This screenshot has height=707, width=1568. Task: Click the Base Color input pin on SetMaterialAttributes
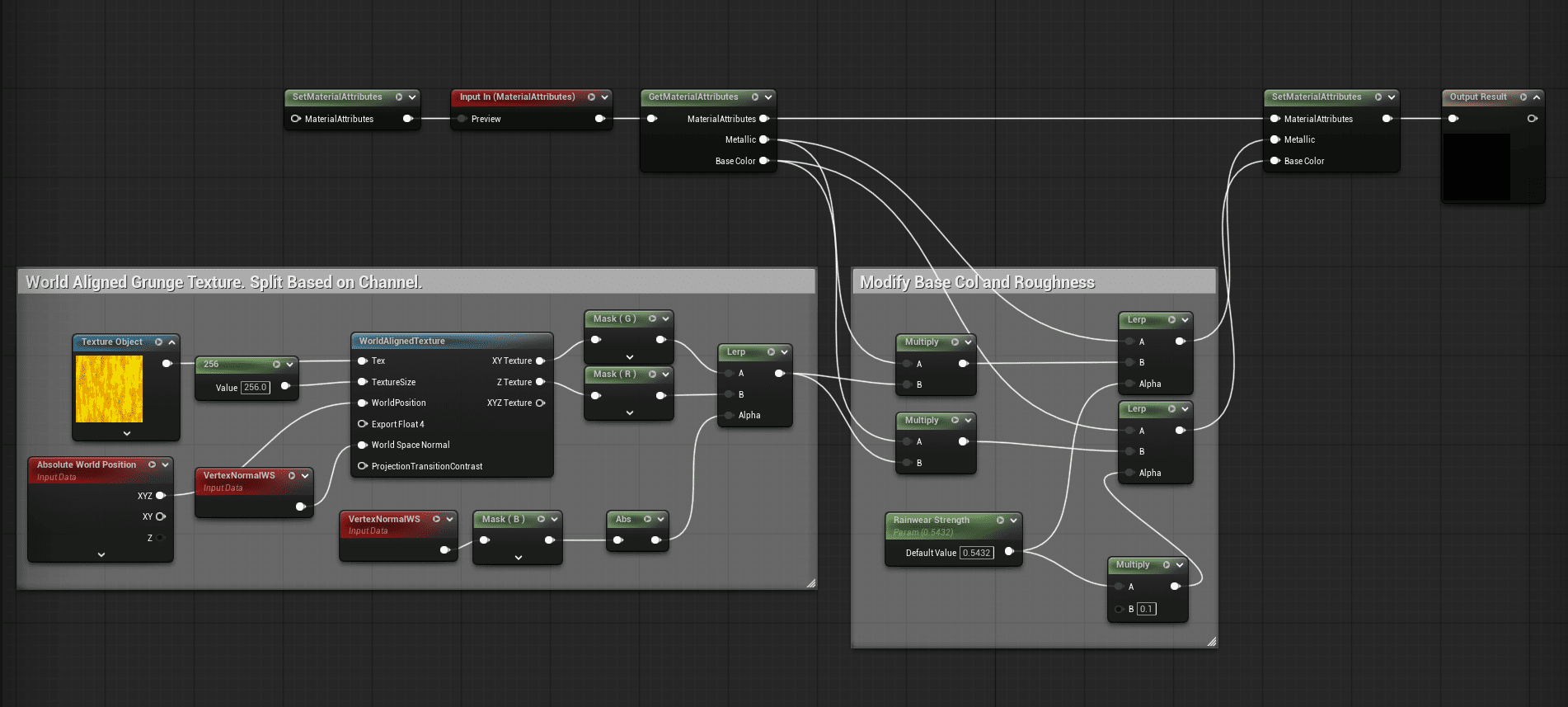click(1275, 161)
